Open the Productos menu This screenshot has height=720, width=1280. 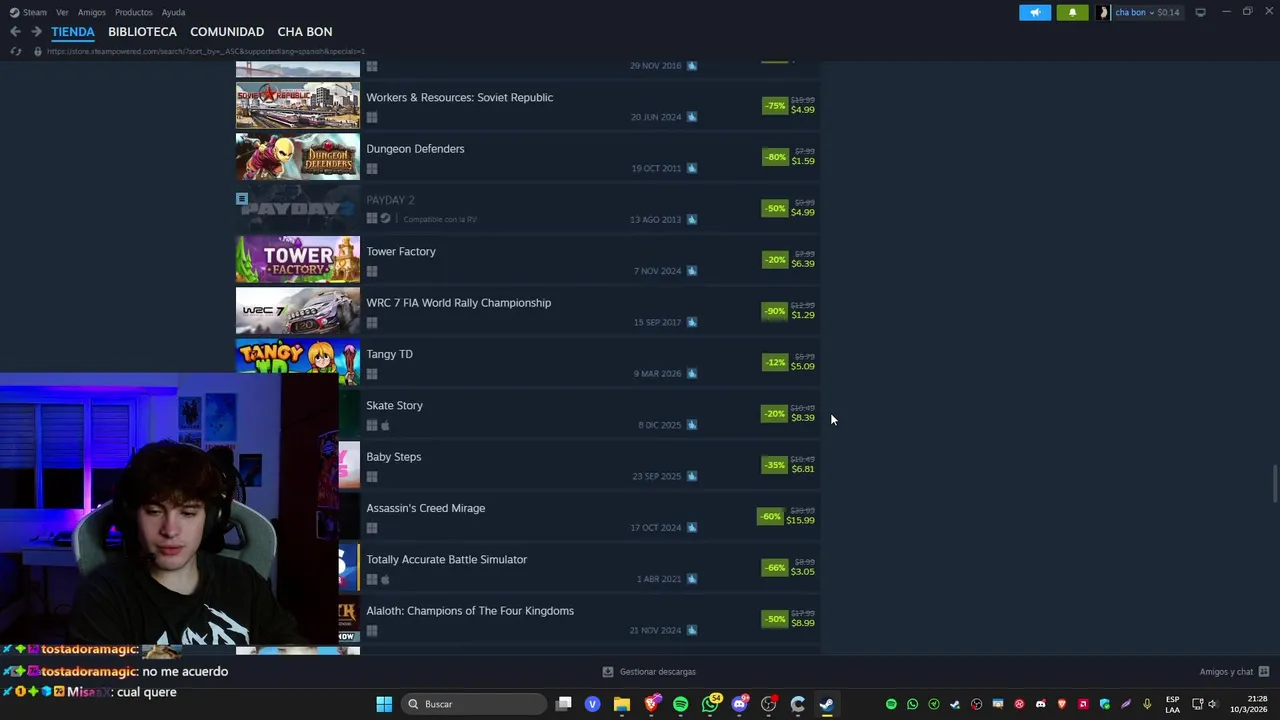coord(133,12)
